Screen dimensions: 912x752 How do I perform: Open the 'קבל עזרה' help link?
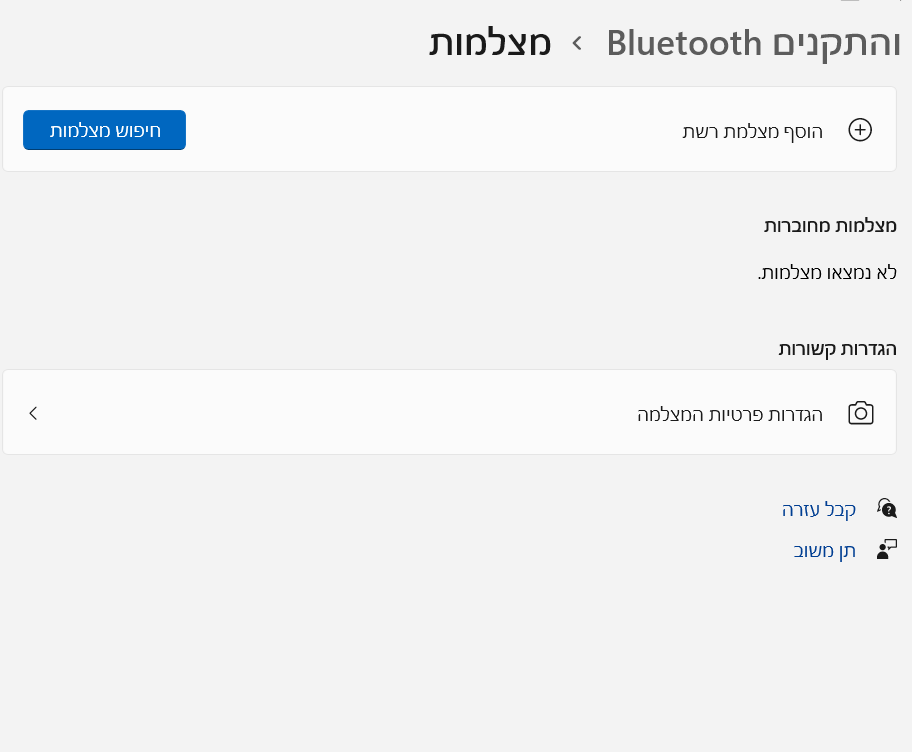click(x=819, y=509)
